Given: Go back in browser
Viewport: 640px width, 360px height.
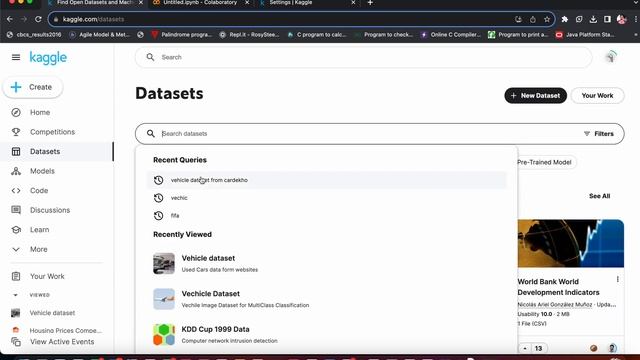Looking at the screenshot, I should pyautogui.click(x=9, y=19).
